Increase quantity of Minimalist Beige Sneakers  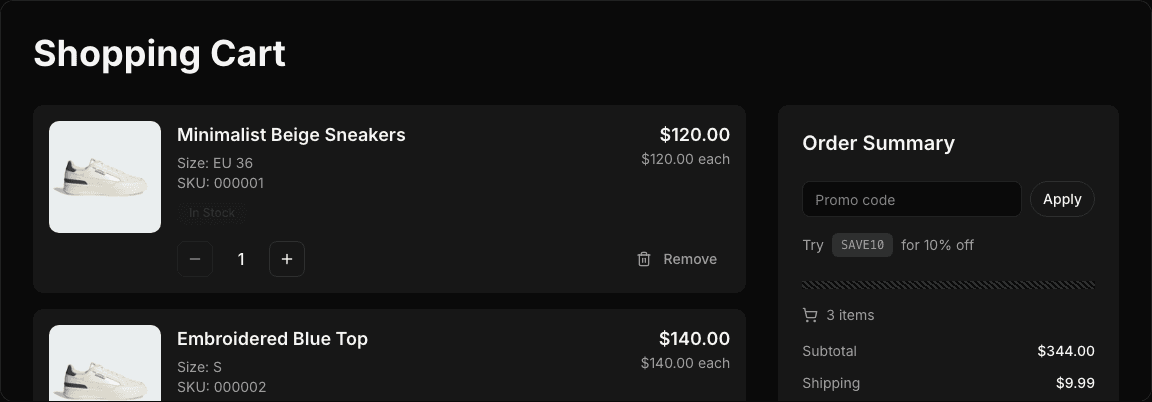(x=287, y=259)
